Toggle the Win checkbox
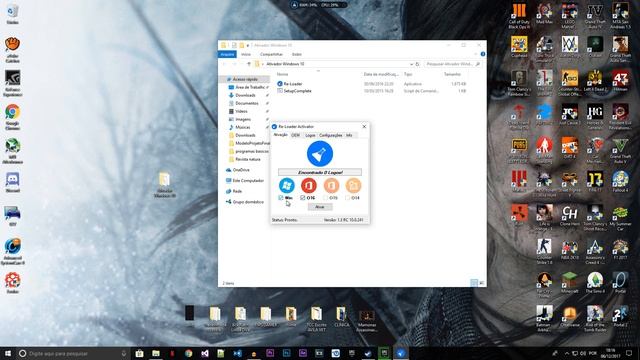Viewport: 640px width, 360px height. 281,198
